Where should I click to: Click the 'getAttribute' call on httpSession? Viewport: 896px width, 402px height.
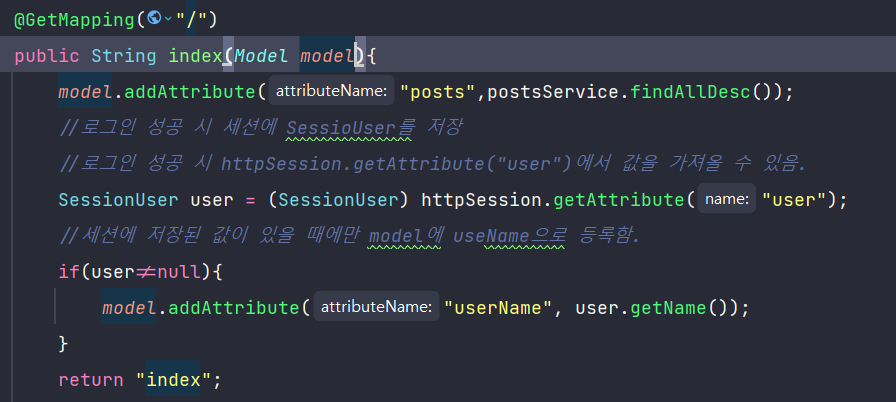[618, 200]
